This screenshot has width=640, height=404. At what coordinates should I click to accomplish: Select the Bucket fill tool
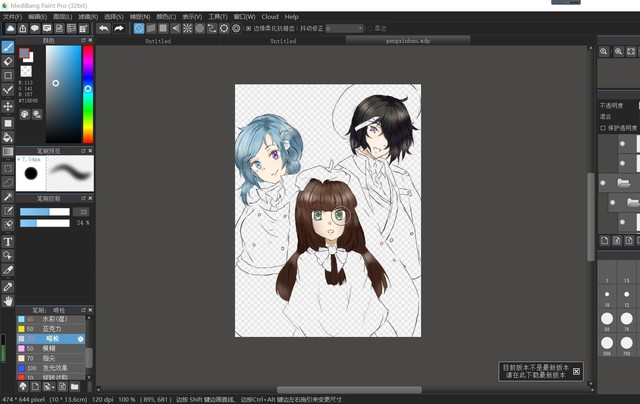point(8,137)
